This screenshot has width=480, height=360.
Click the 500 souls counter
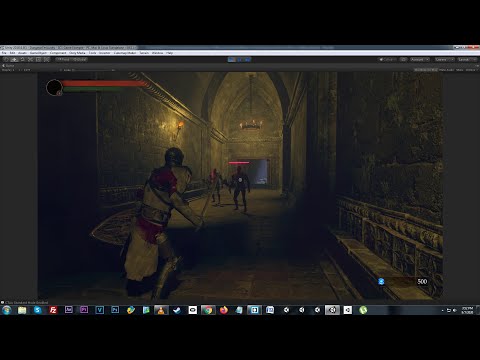coord(422,281)
